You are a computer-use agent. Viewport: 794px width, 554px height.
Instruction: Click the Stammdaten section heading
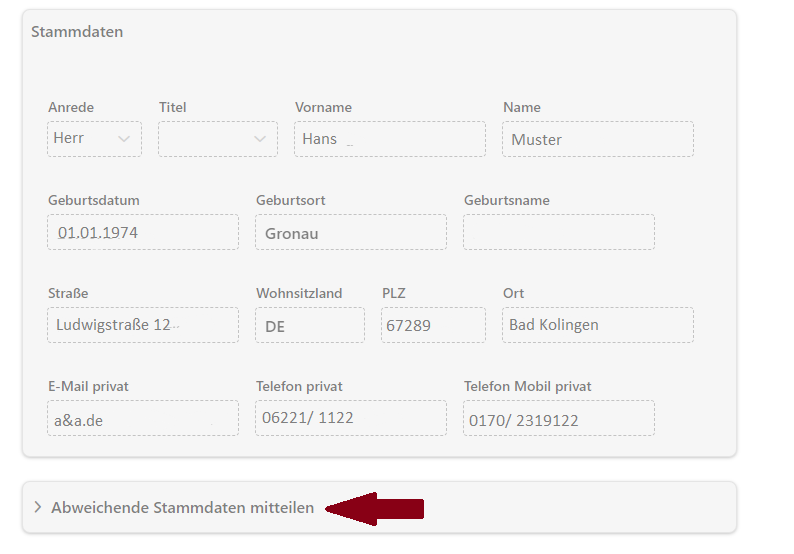tap(77, 32)
